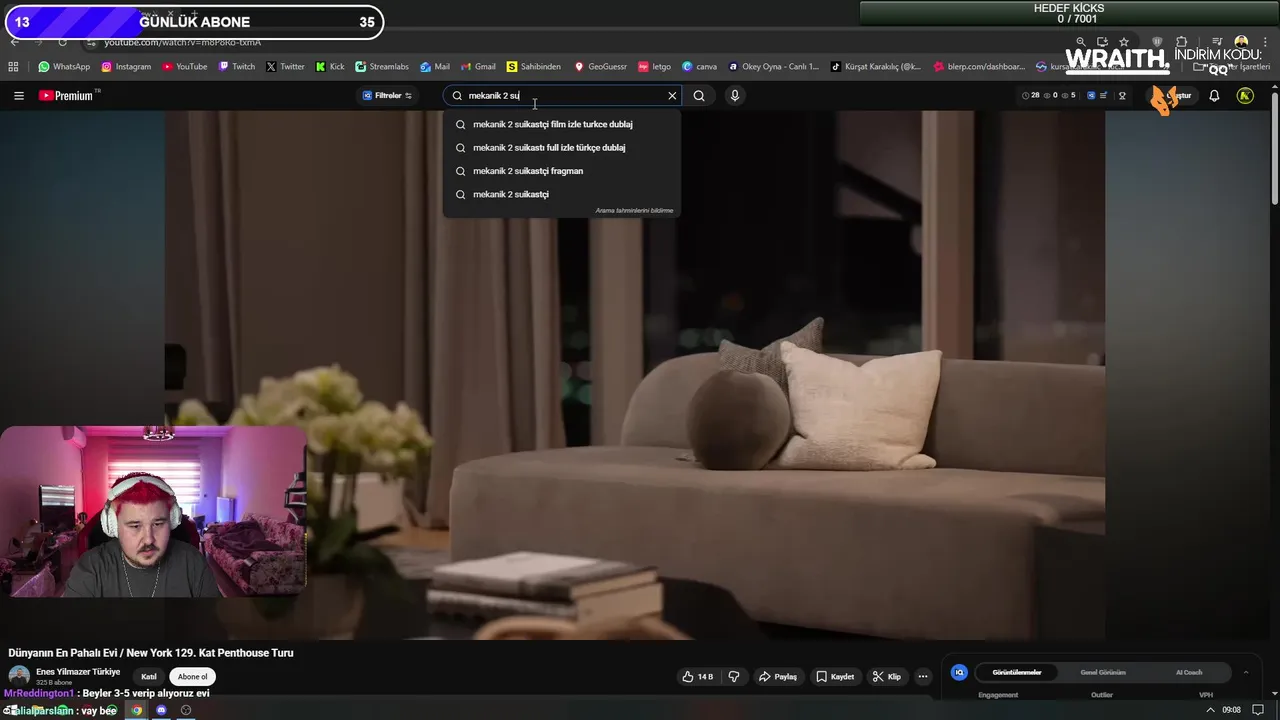Open WhatsApp bookmark
Screen dimensions: 1280x720
click(x=64, y=67)
